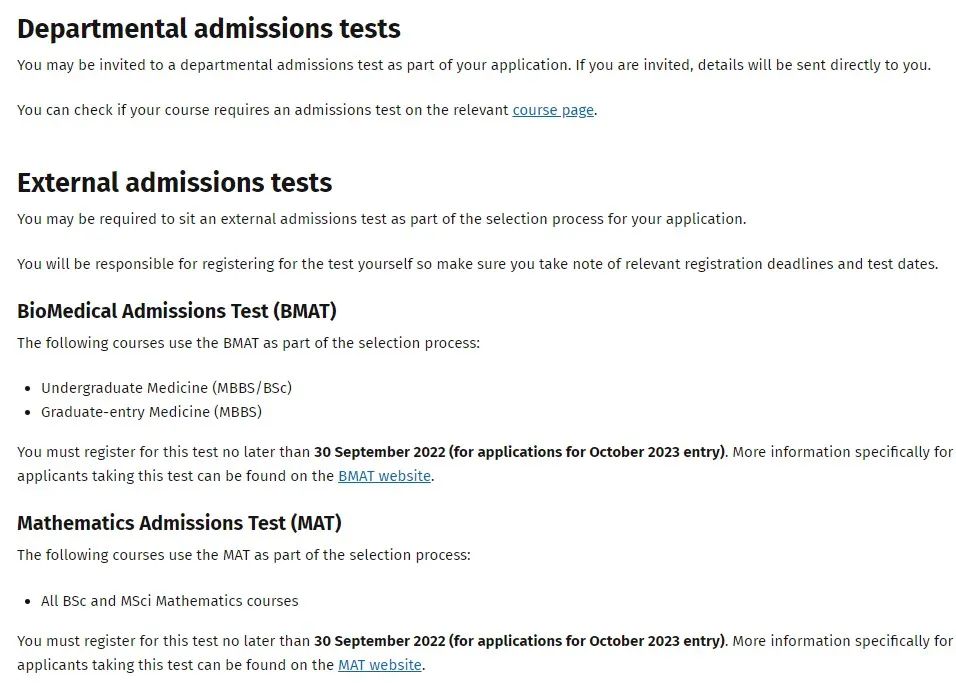Viewport: 956px width, 693px height.
Task: Click the line 'courses use the BMAT' text
Action: 248,343
